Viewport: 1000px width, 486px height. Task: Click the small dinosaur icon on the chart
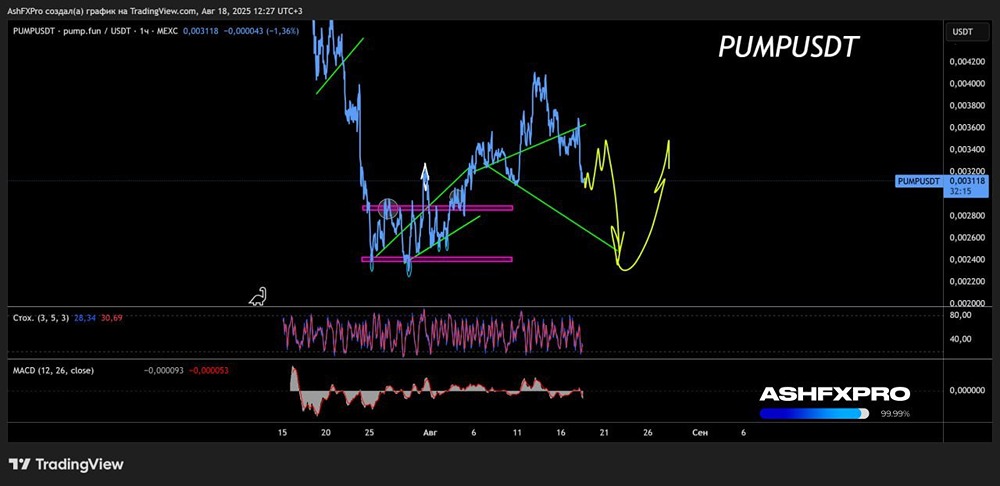[x=258, y=297]
